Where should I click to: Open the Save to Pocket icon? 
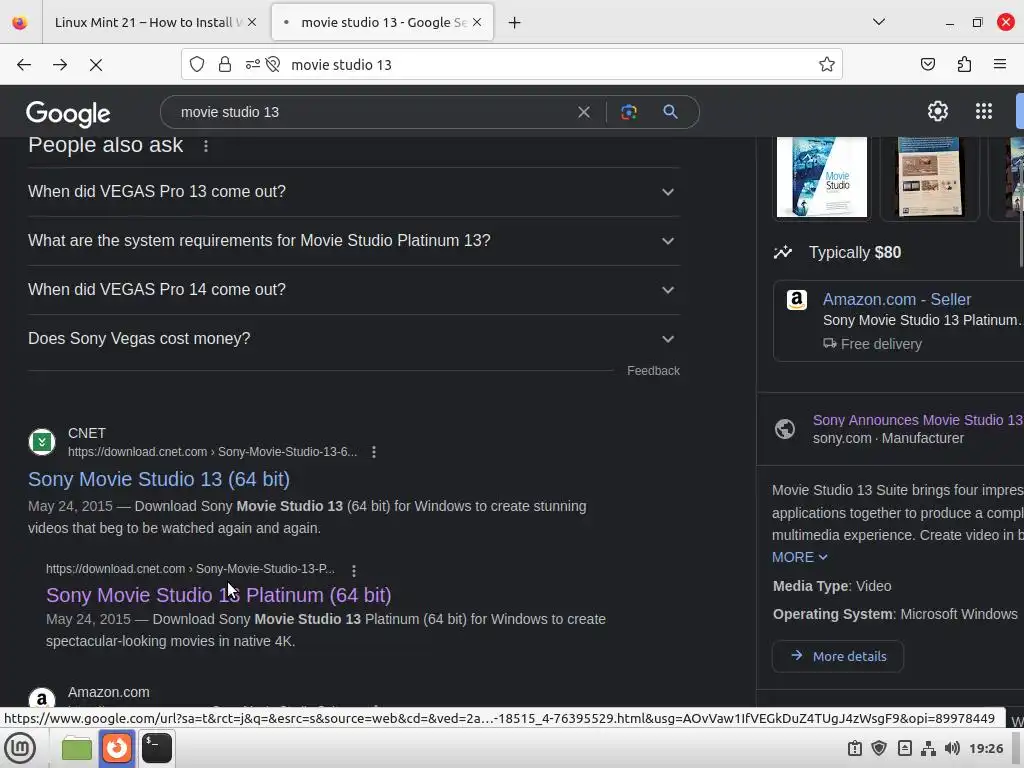click(x=928, y=64)
